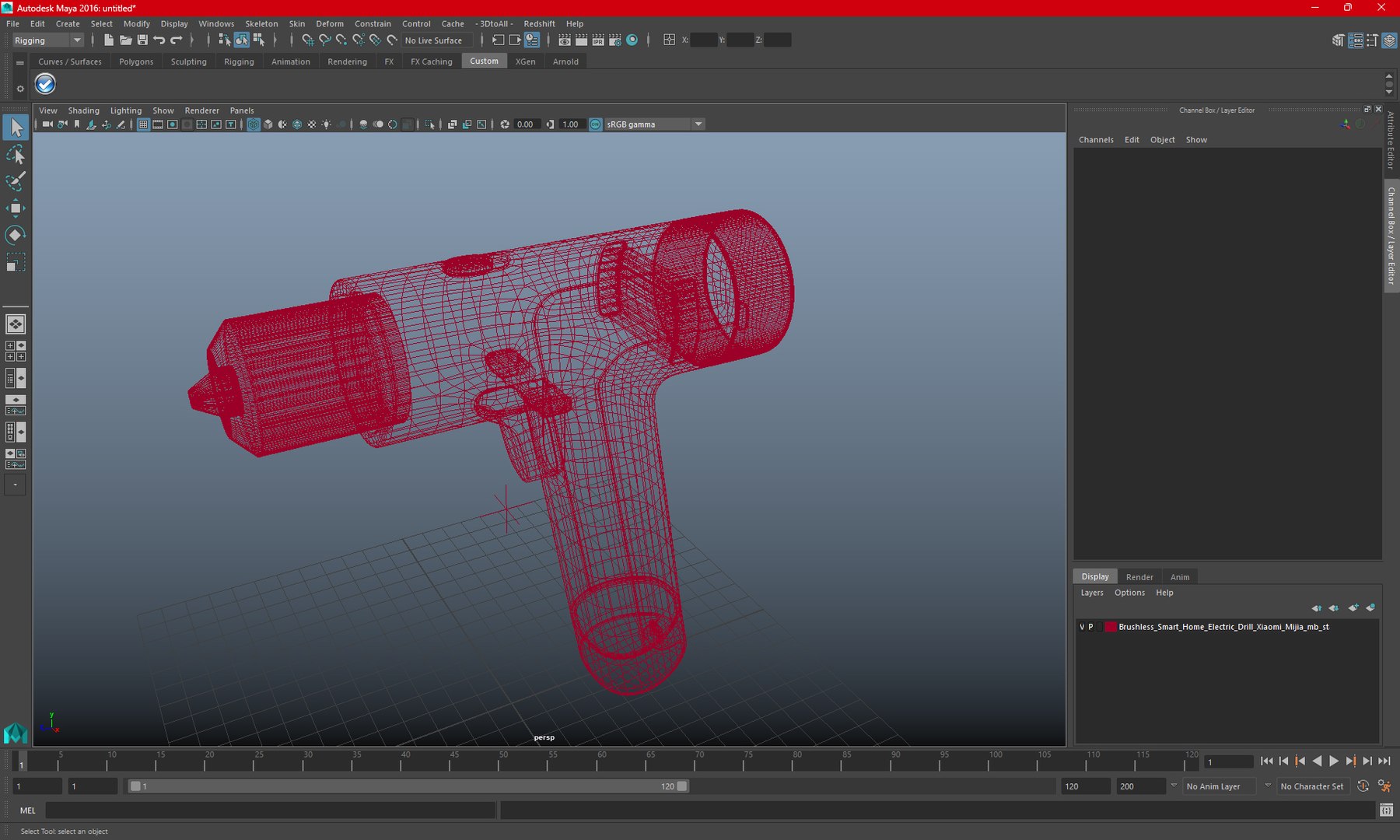Open the Rigging menu set dropdown
1400x840 pixels.
(47, 40)
